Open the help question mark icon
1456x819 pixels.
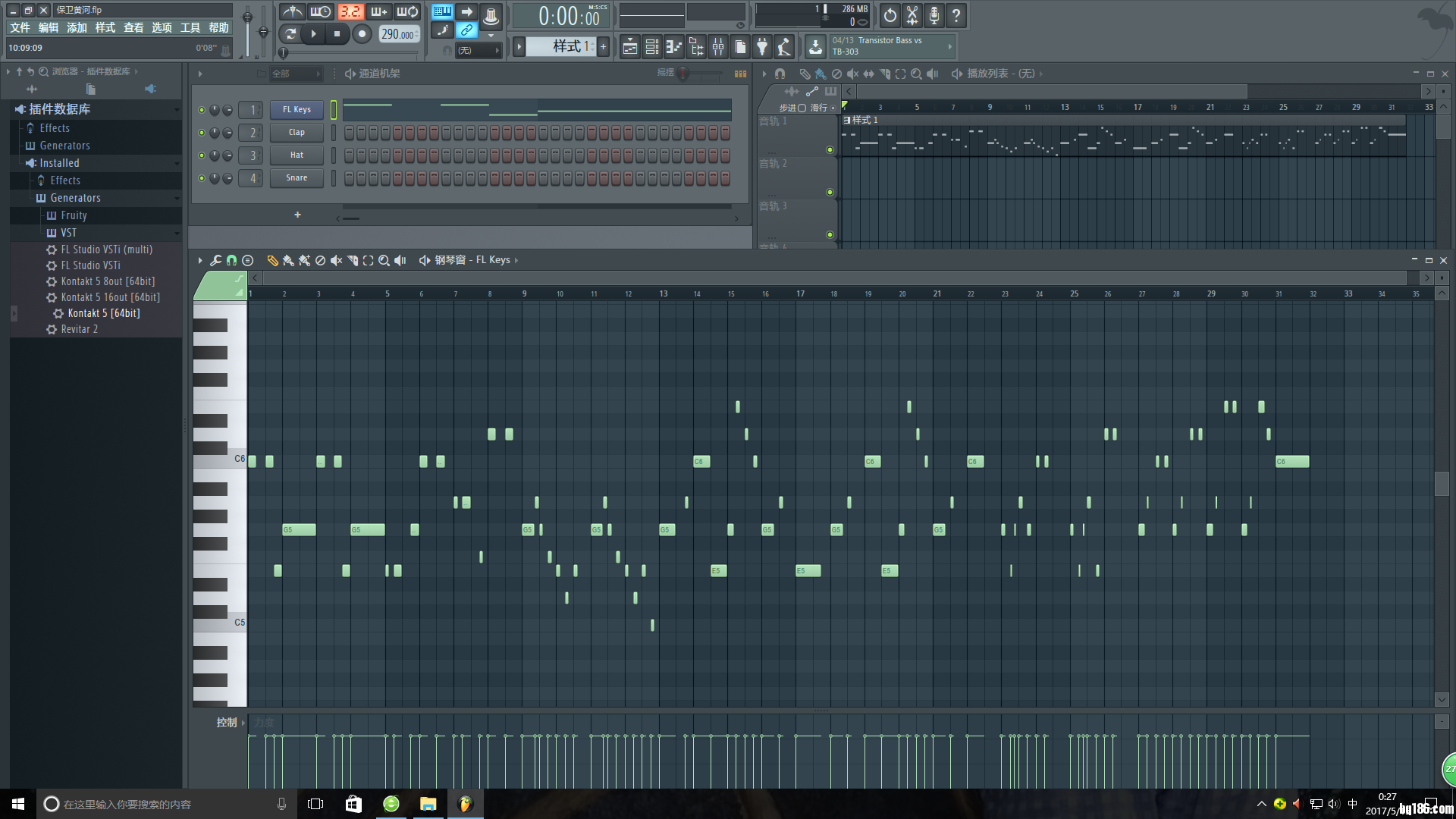point(956,15)
